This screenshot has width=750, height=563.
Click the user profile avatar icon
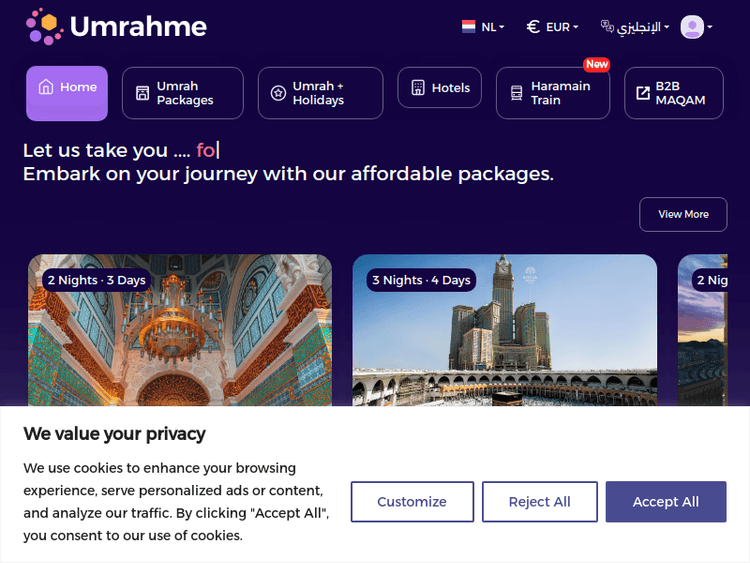(692, 27)
